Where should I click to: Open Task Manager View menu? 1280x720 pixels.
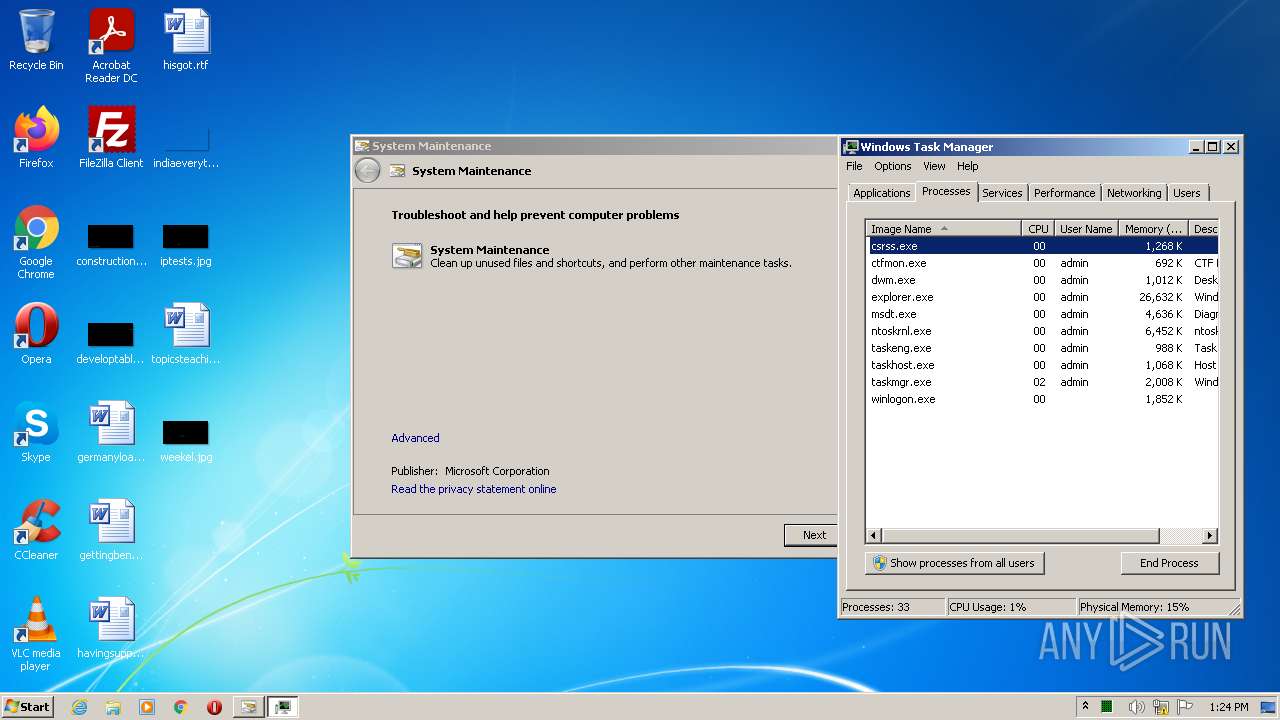coord(934,166)
